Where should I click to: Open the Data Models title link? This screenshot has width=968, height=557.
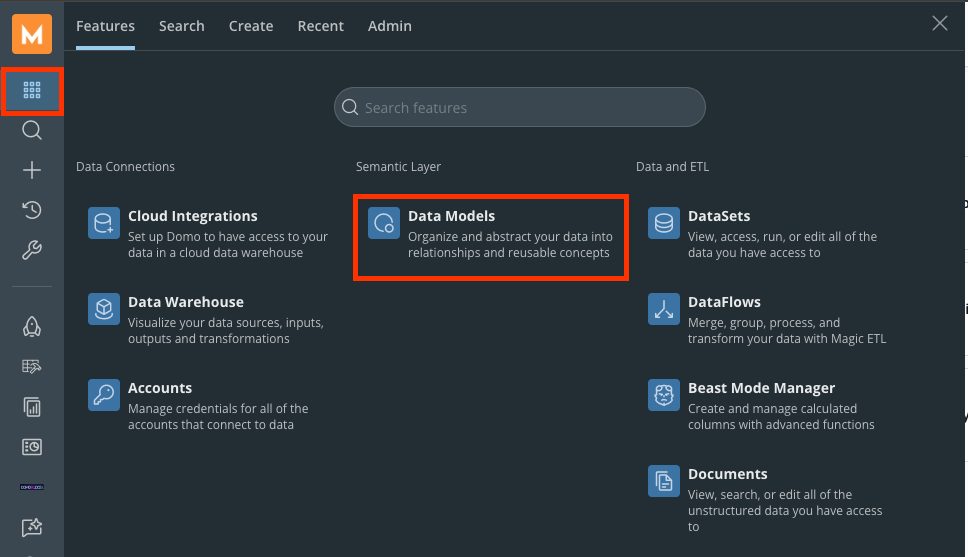451,216
